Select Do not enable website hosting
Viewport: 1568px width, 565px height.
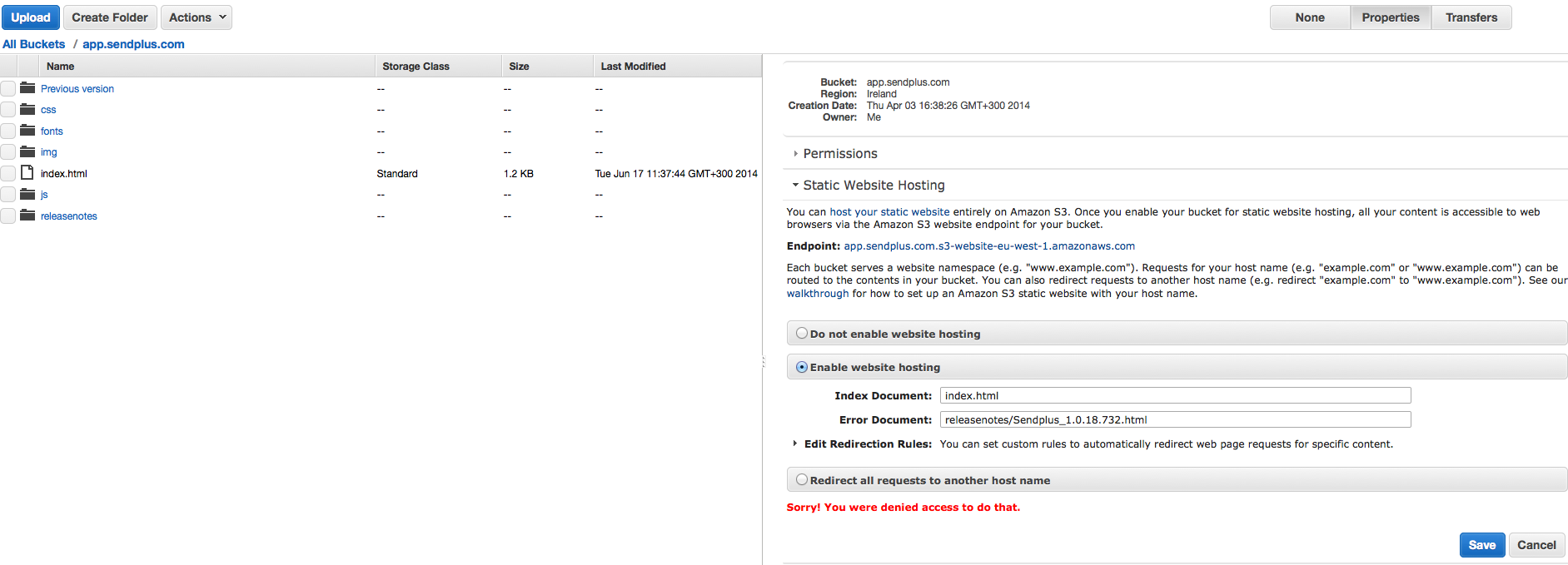click(802, 333)
